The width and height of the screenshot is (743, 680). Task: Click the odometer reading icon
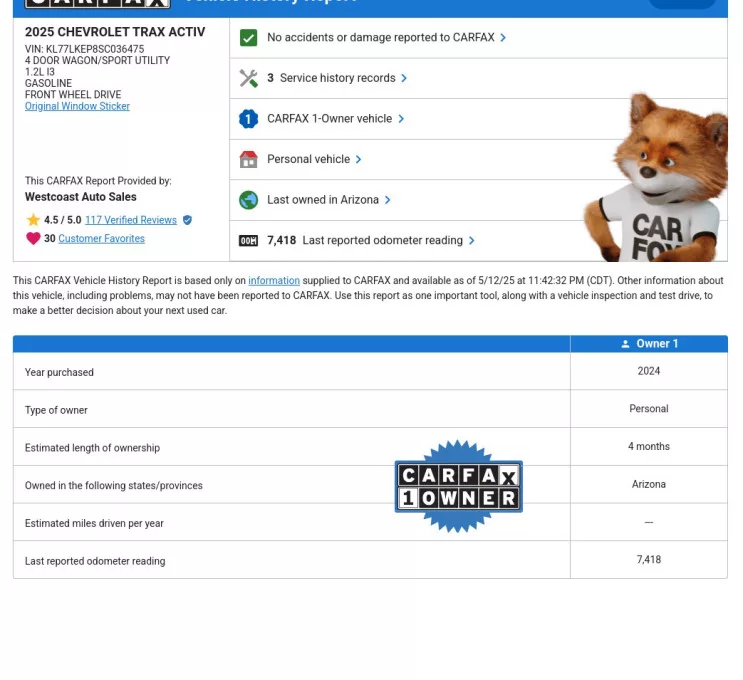[249, 241]
